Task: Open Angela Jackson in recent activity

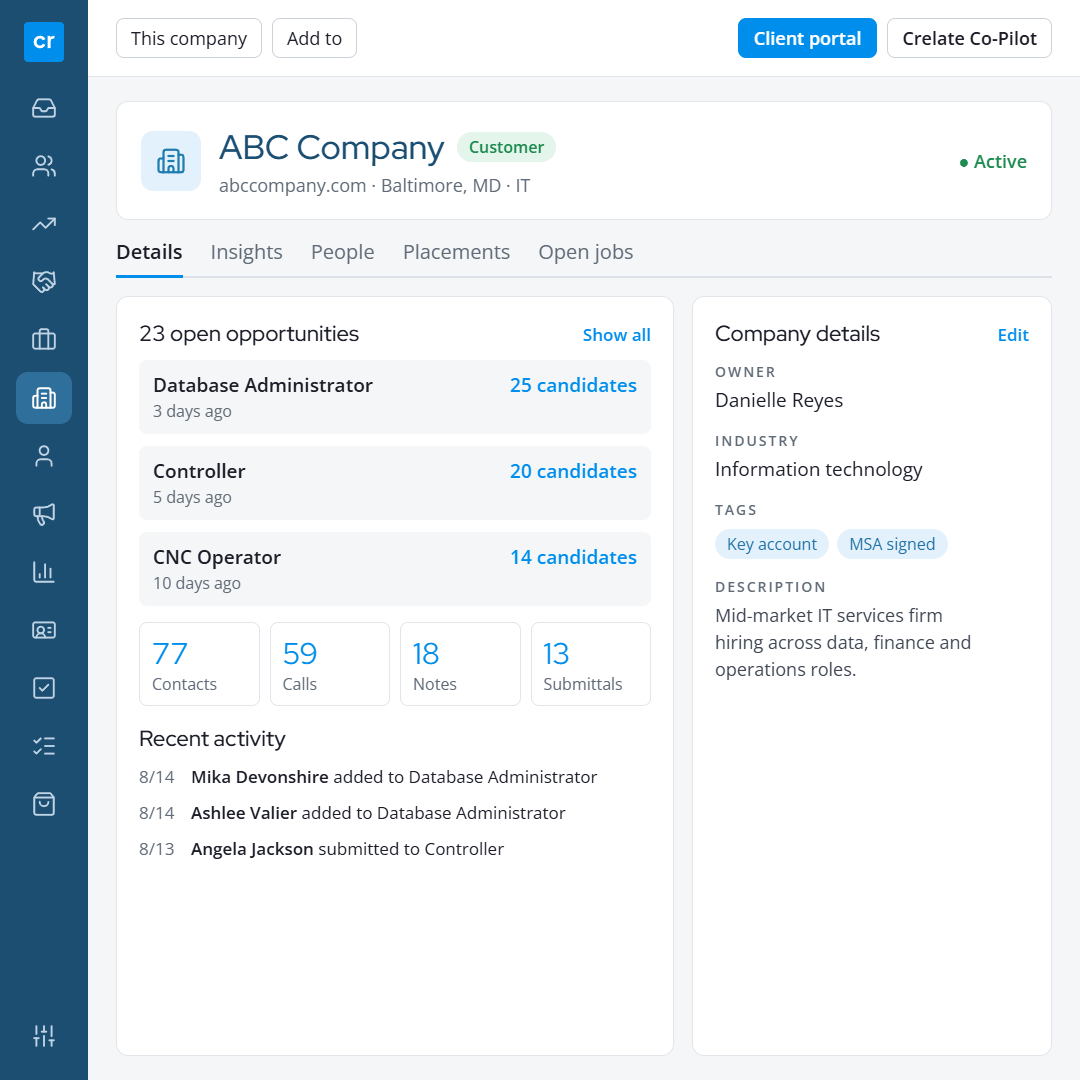Action: point(252,849)
